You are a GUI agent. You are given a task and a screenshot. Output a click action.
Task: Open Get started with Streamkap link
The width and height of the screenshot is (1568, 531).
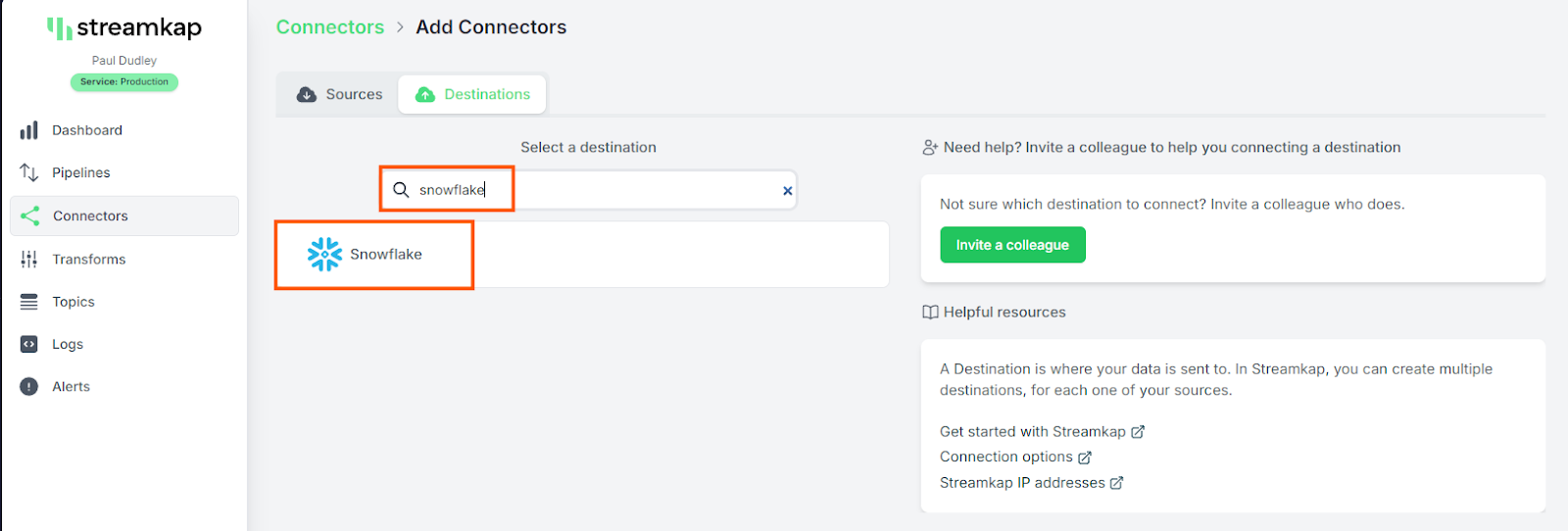[1032, 432]
